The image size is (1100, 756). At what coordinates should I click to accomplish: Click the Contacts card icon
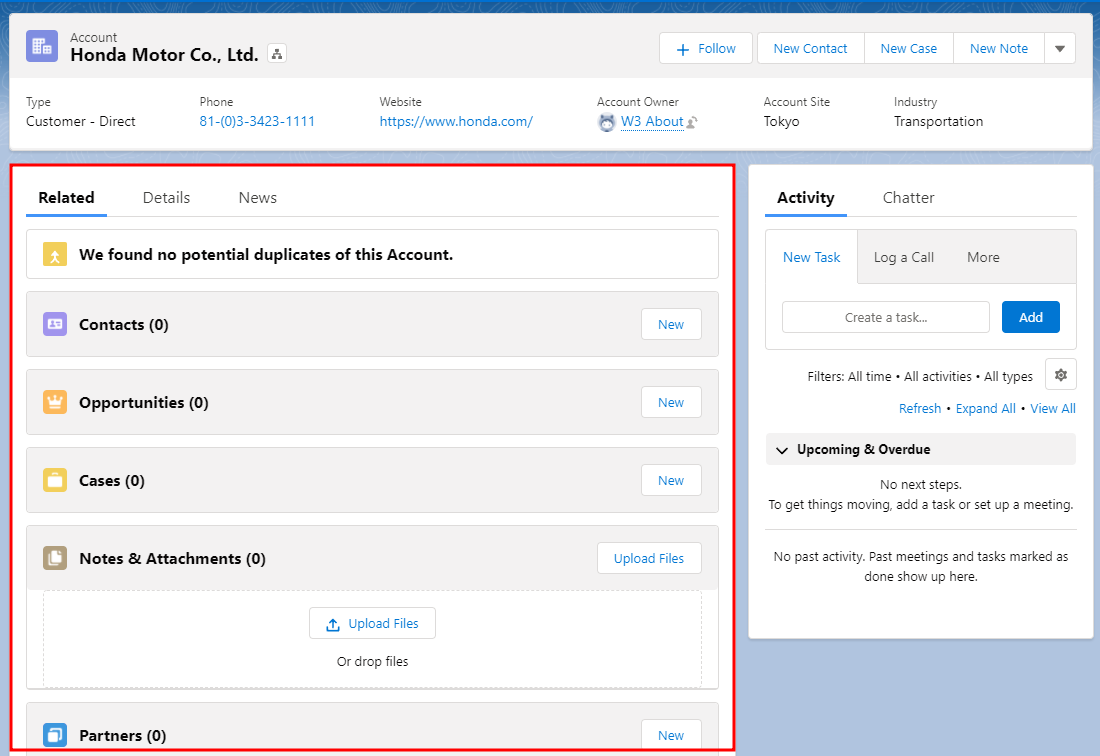(55, 324)
